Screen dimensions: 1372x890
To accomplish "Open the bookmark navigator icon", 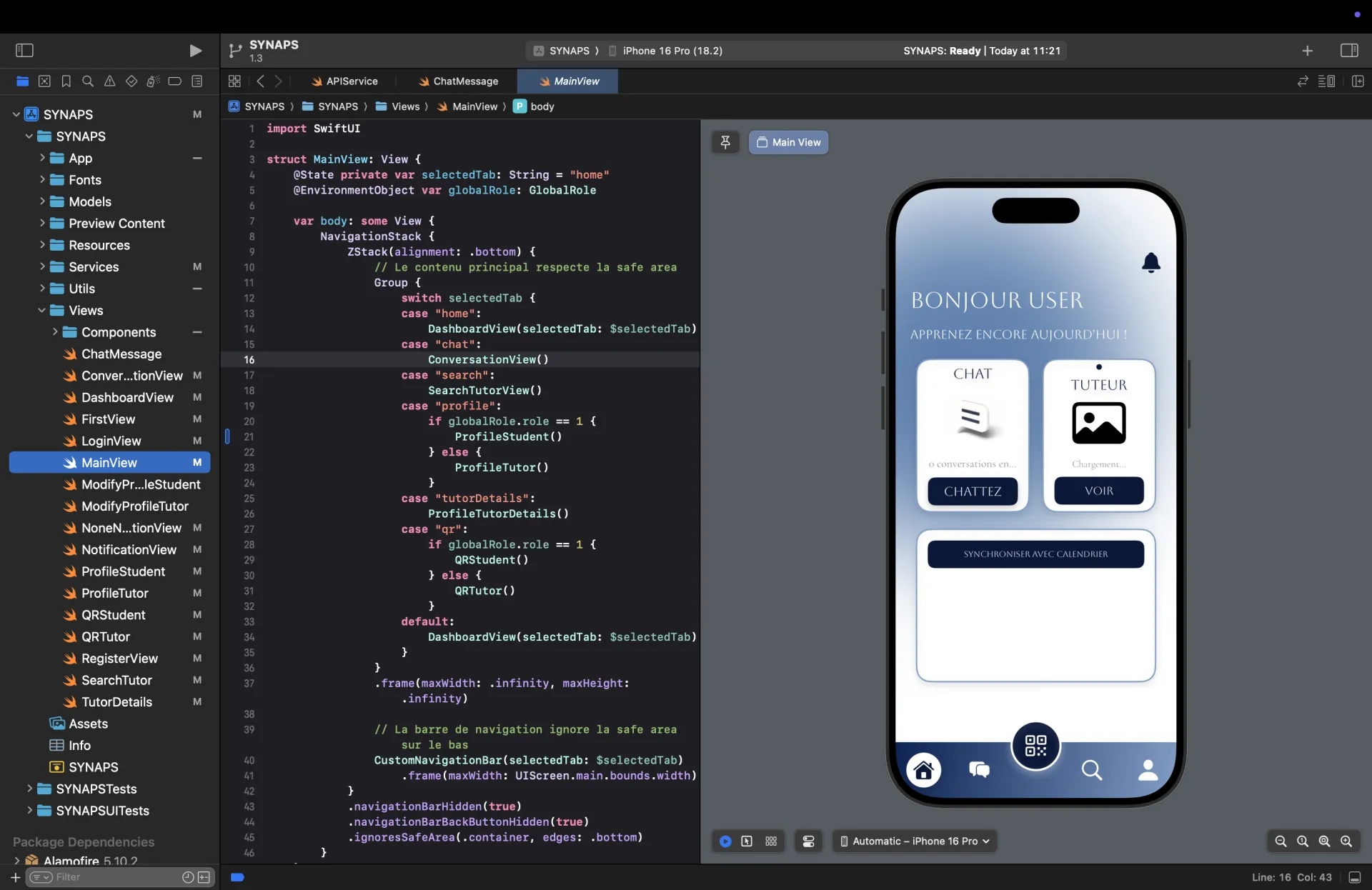I will [66, 81].
